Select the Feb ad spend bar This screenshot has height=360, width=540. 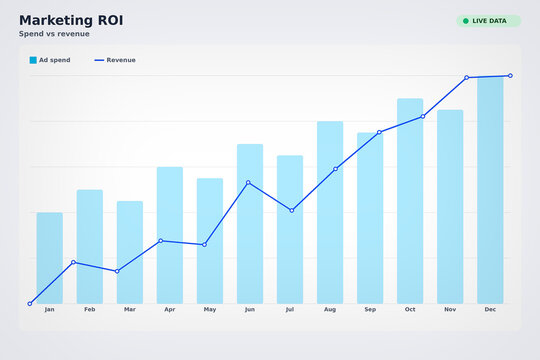[90, 247]
